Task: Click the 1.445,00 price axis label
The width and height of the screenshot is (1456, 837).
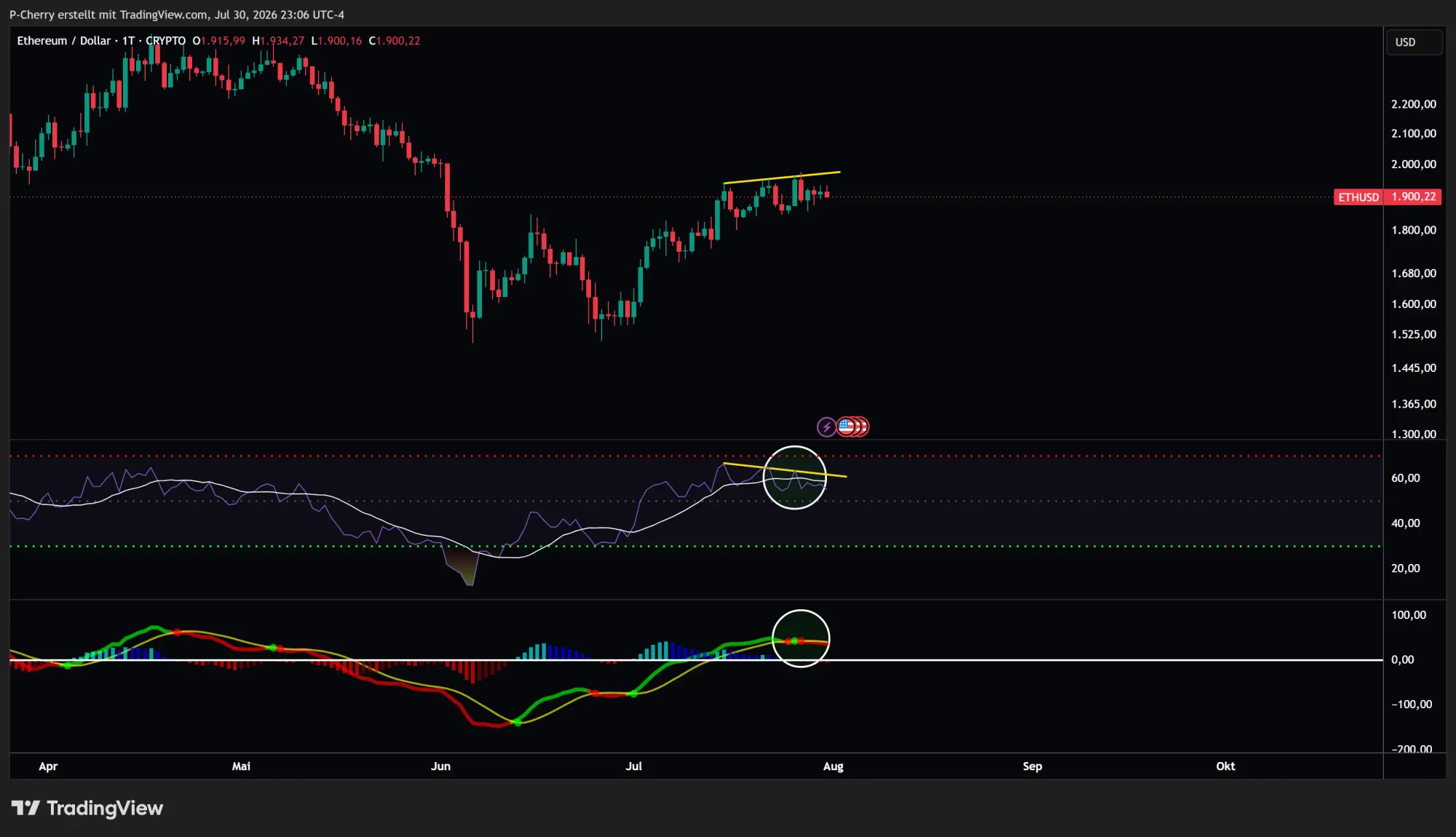Action: tap(1414, 368)
